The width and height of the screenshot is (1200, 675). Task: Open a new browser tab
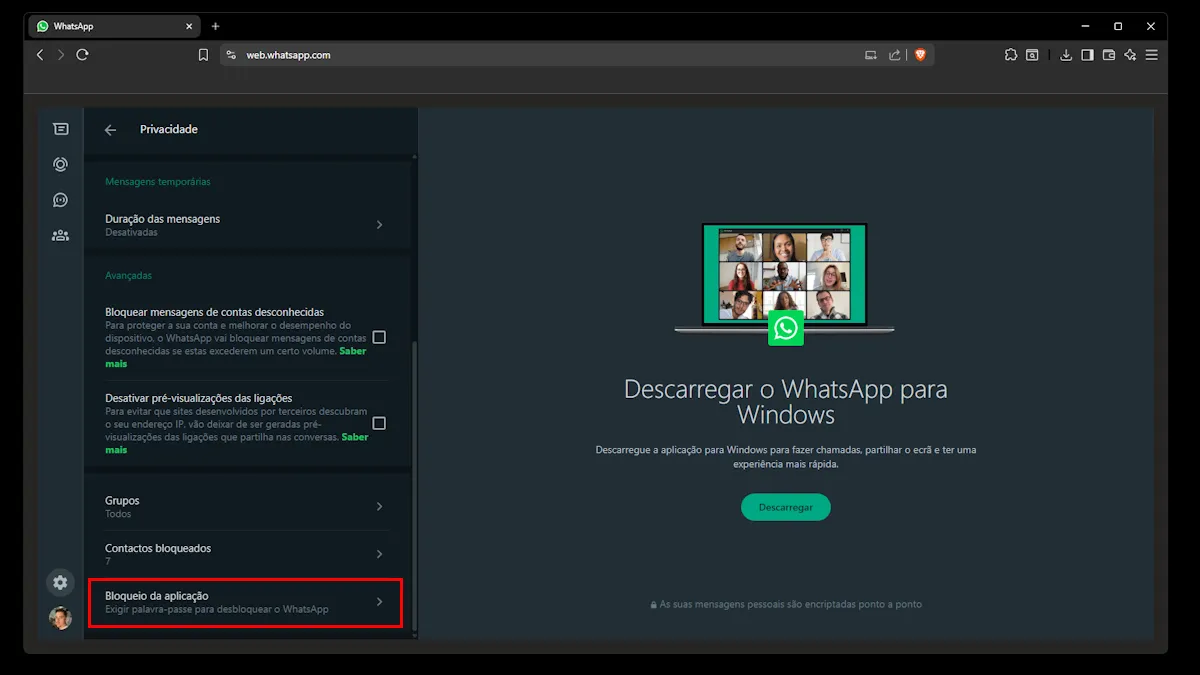[x=215, y=26]
